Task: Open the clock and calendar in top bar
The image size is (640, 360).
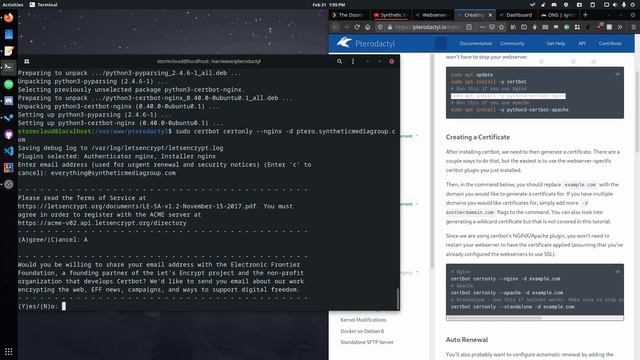Action: (329, 4)
